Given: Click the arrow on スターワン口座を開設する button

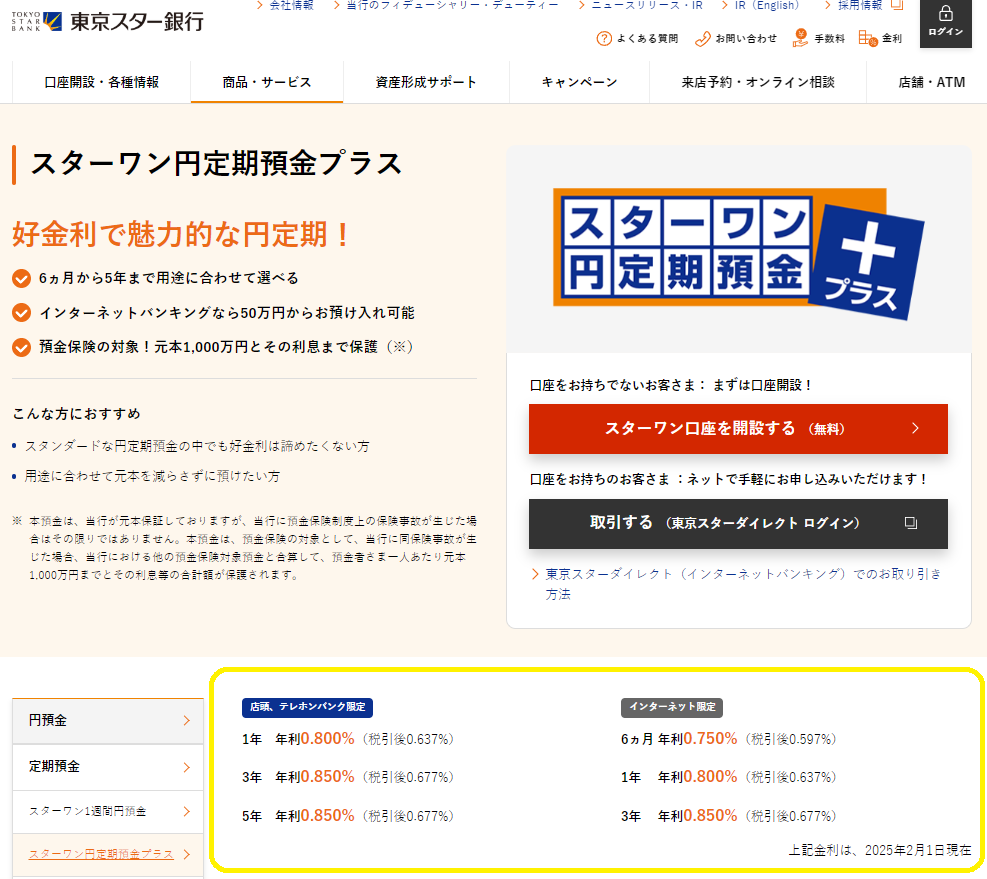Looking at the screenshot, I should click(x=915, y=428).
